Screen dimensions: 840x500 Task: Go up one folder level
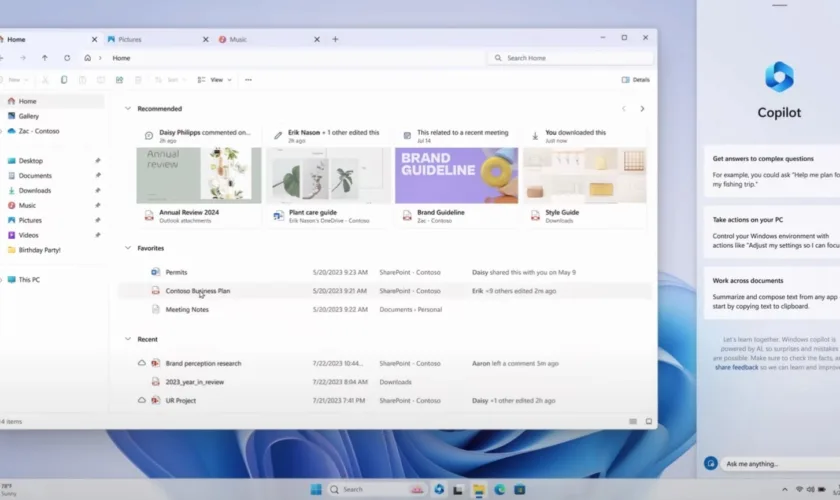(x=45, y=58)
